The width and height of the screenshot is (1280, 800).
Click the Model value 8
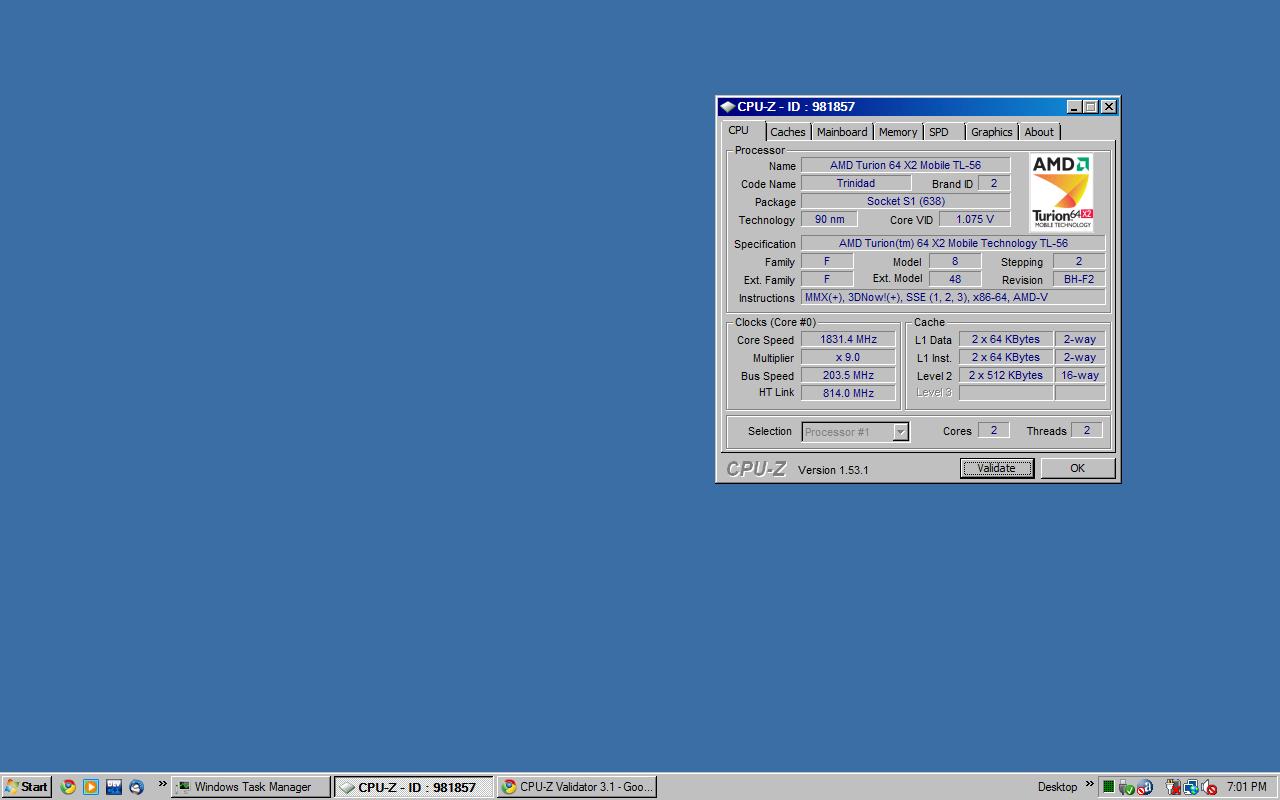point(955,261)
